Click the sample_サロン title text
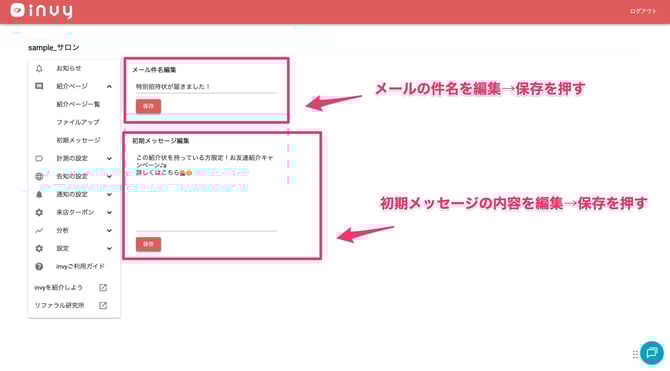This screenshot has width=670, height=371. (x=54, y=47)
